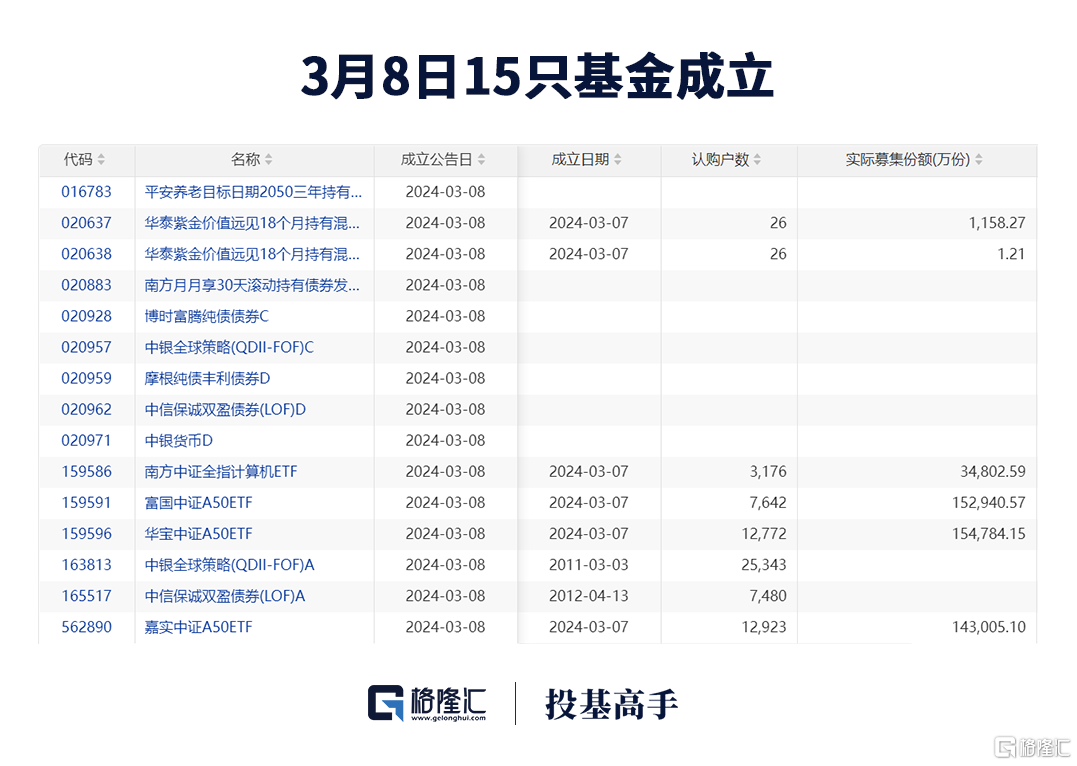The height and width of the screenshot is (766, 1077).
Task: Click the 代码 column header label
Action: click(x=78, y=159)
